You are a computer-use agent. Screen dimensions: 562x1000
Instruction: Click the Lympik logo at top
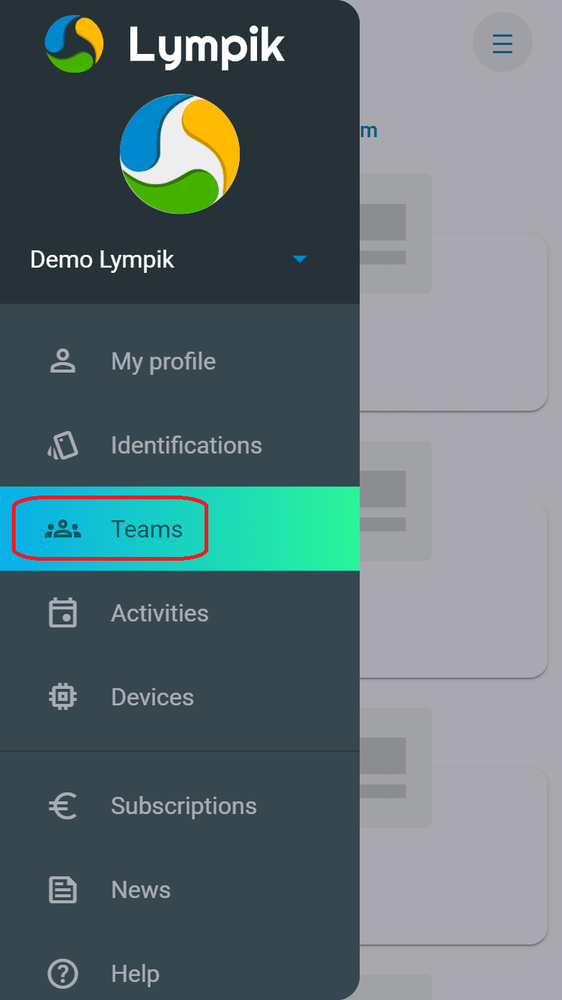(165, 45)
